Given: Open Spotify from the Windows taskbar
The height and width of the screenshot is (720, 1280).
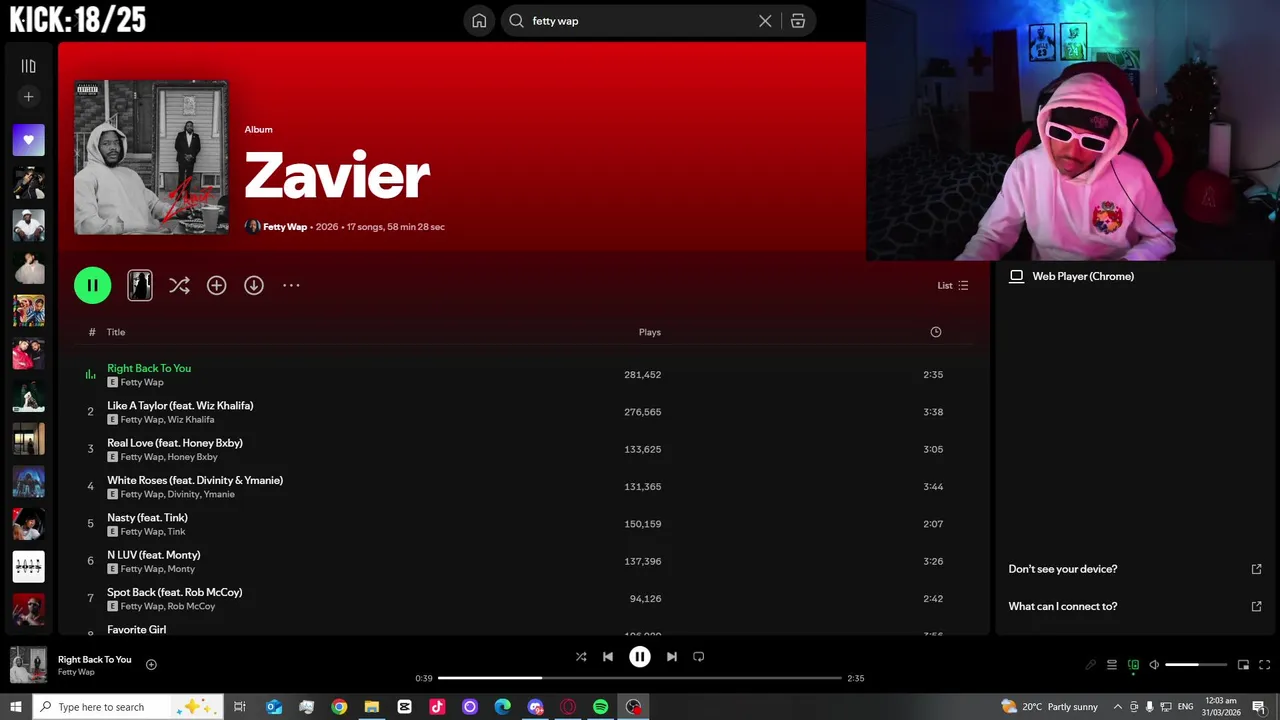Looking at the screenshot, I should click(600, 707).
